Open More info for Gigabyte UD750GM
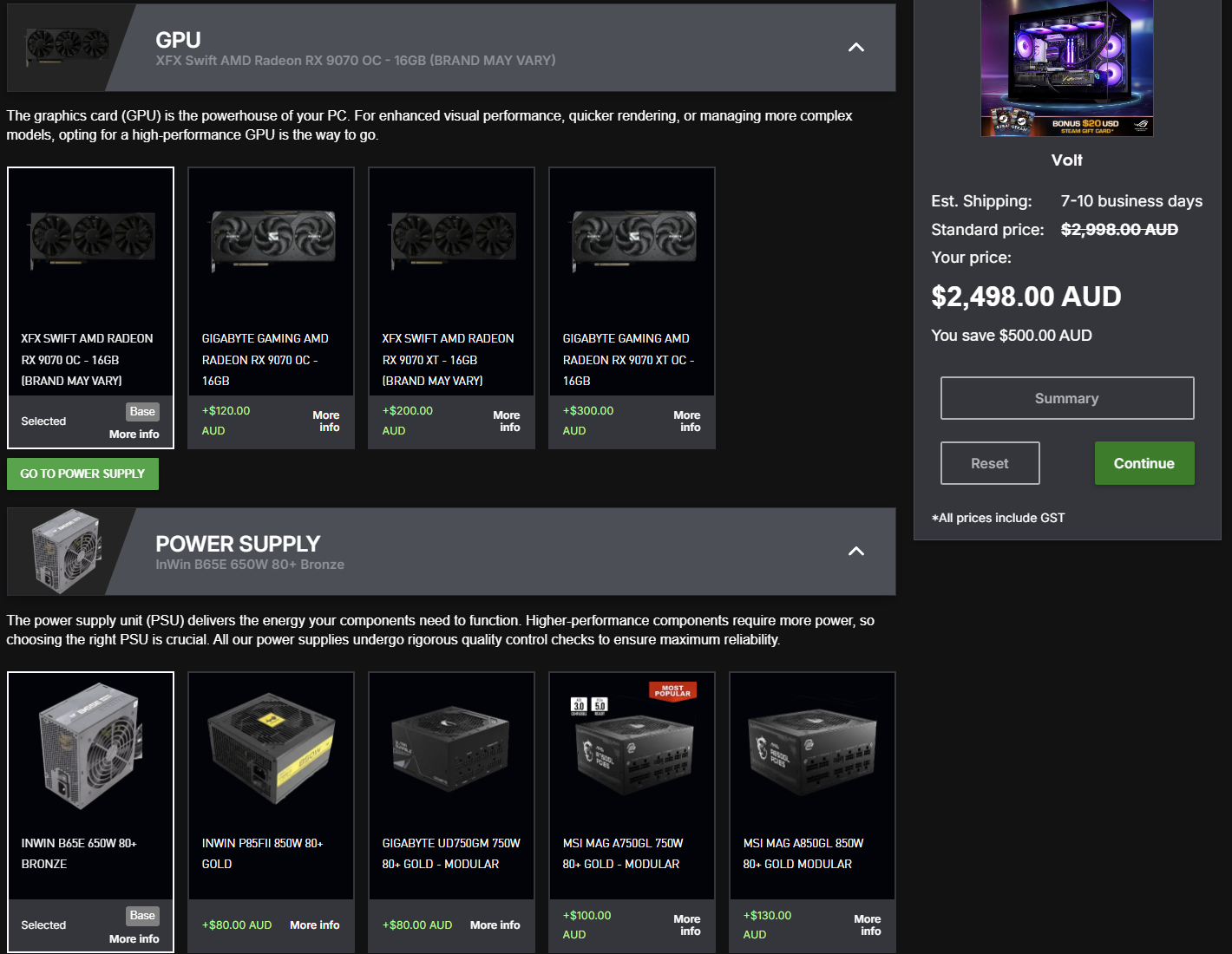Viewport: 1232px width, 954px height. pos(495,925)
